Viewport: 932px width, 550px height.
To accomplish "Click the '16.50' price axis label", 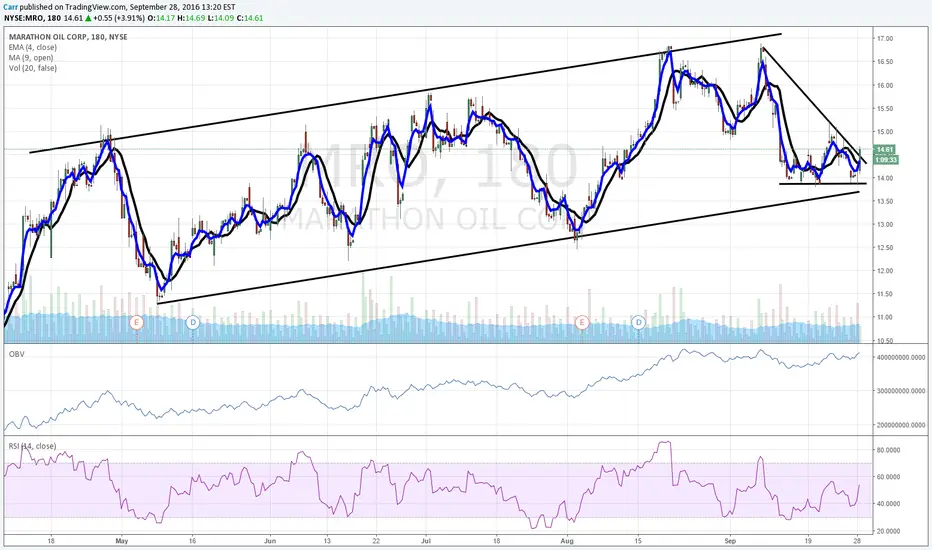I will coord(884,62).
